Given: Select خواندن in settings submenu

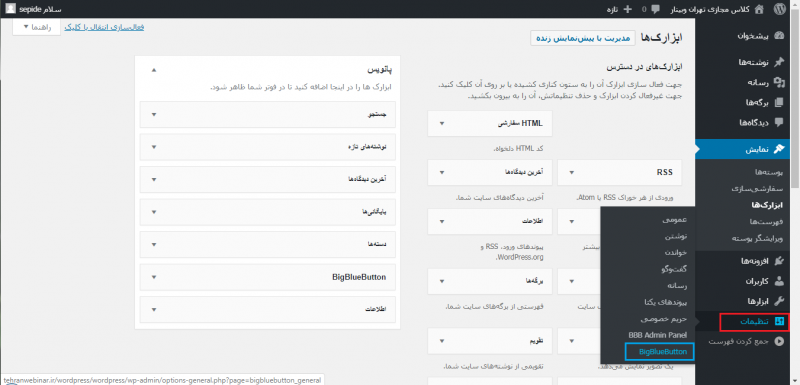Looking at the screenshot, I should point(676,253).
